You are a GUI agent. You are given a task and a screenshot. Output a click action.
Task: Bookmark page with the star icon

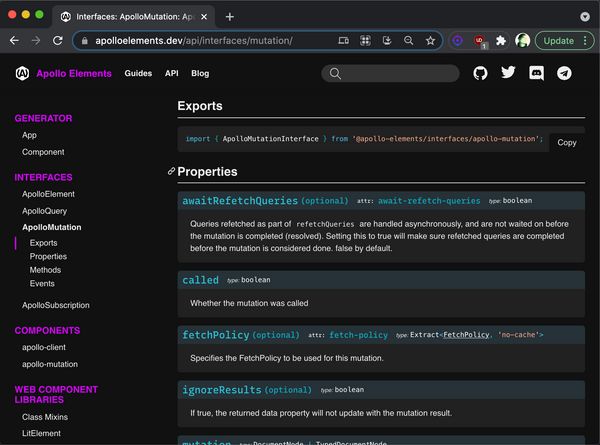(x=430, y=41)
